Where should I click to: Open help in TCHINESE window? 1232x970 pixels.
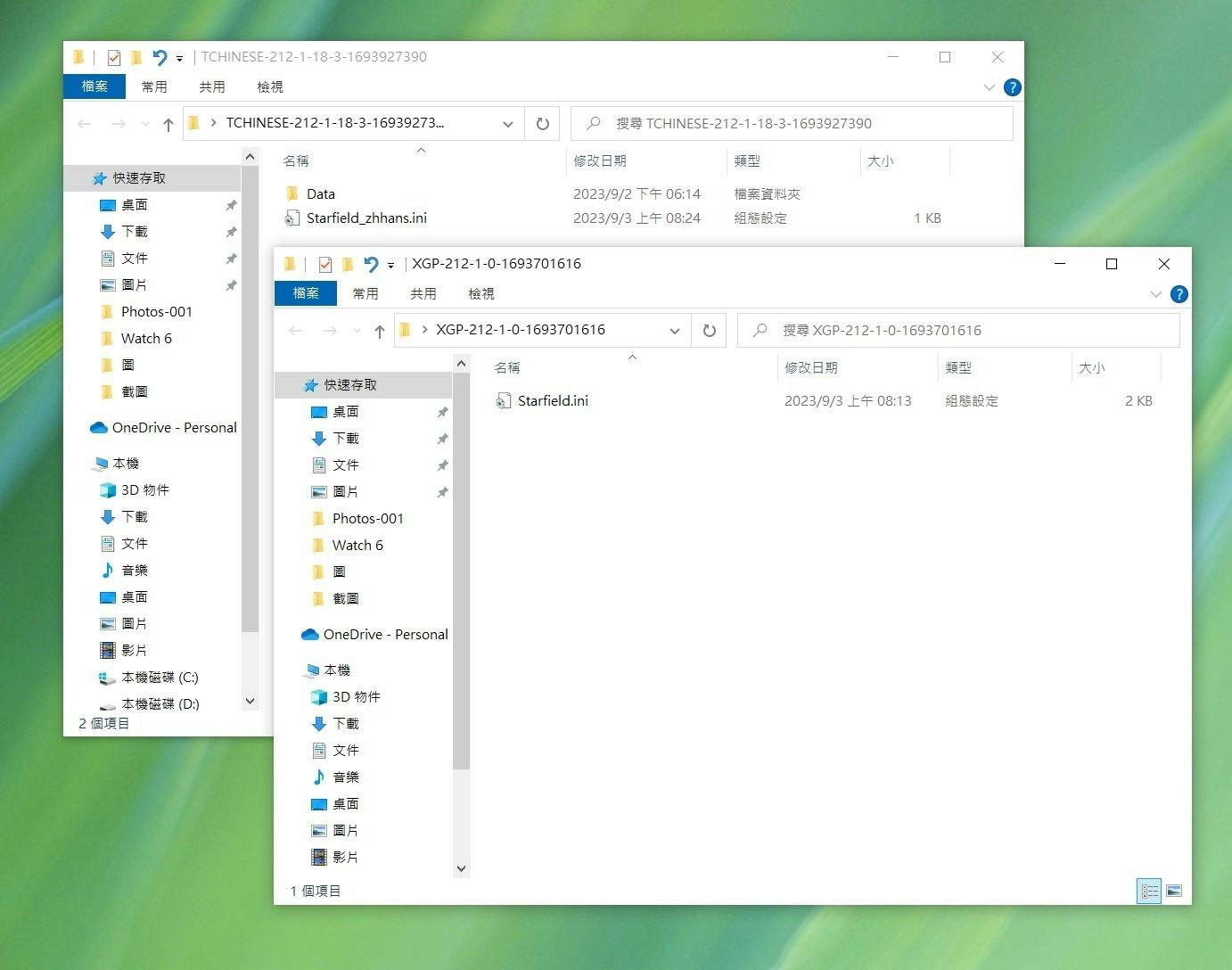pos(1012,87)
